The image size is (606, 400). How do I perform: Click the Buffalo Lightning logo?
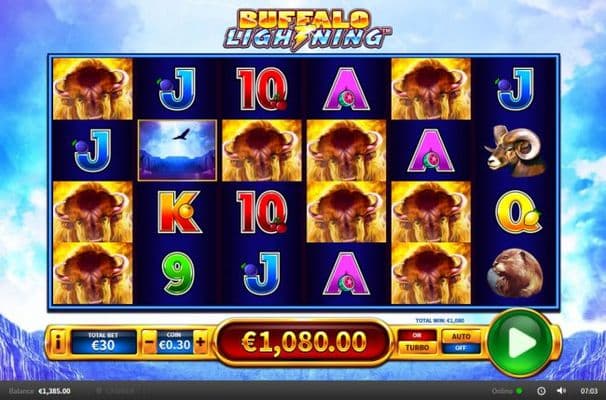click(307, 30)
